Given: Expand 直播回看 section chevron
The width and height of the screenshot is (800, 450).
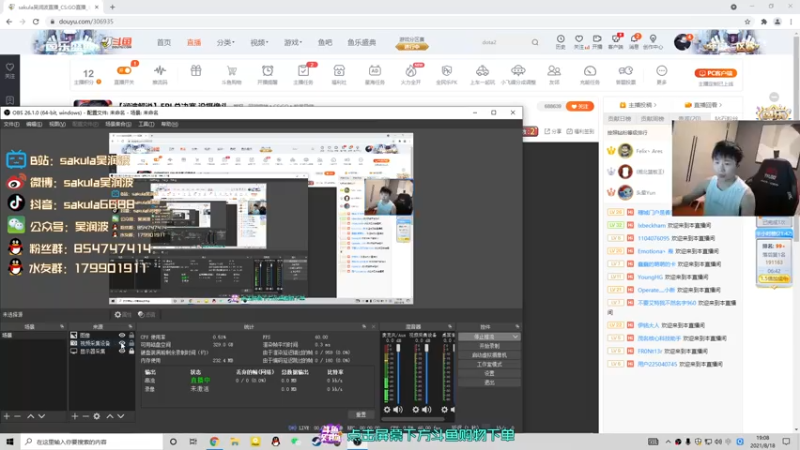Looking at the screenshot, I should (x=720, y=105).
